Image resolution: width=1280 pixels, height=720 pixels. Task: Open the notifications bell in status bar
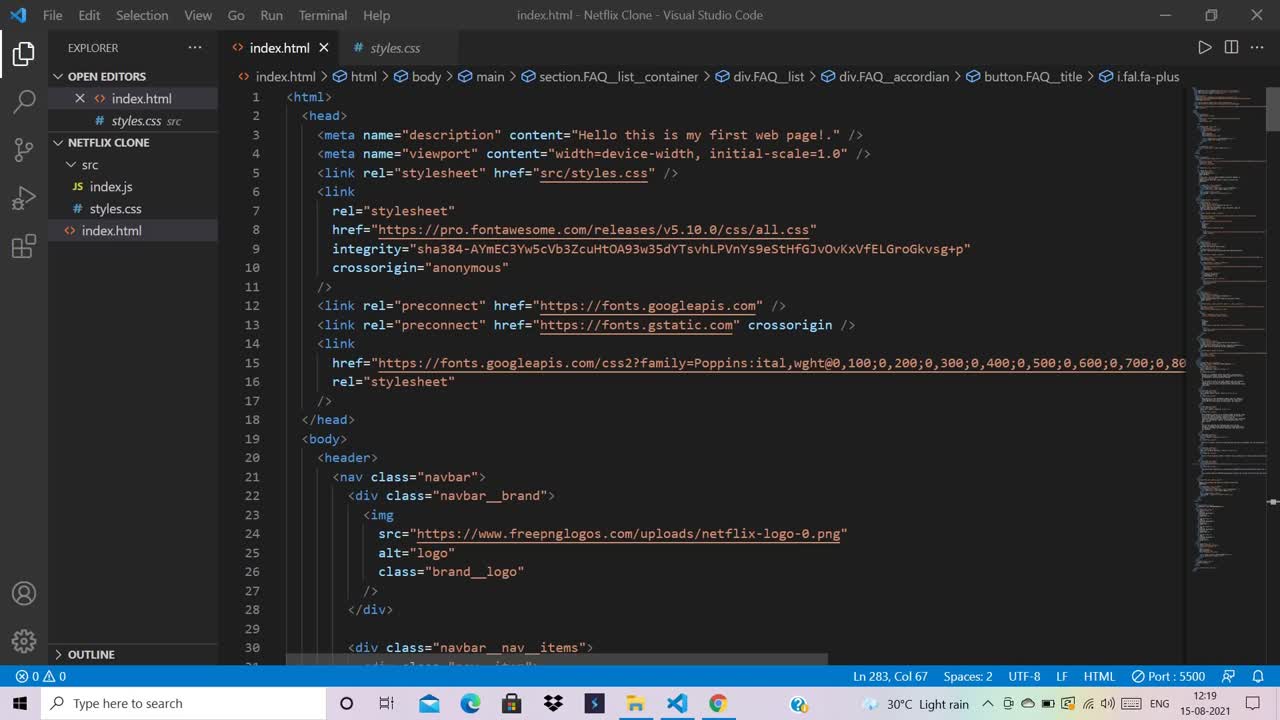tap(1258, 676)
